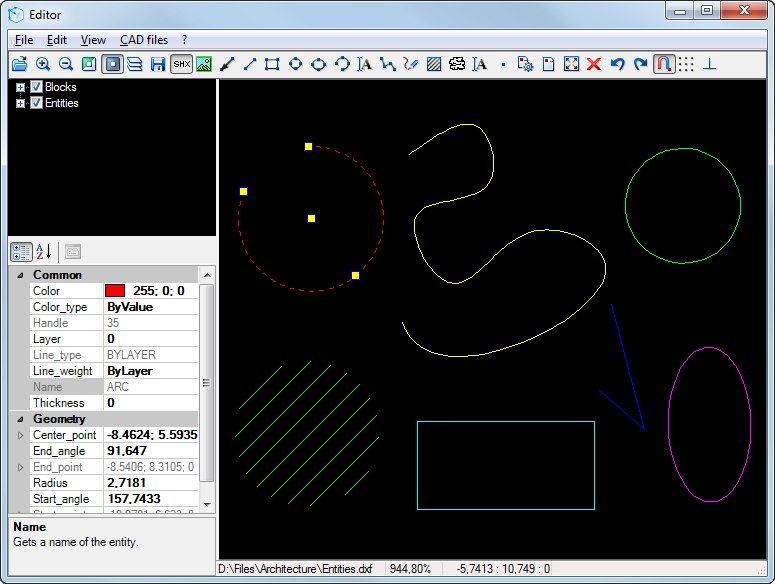Click the property grid scroll down arrow
The image size is (775, 584).
coord(207,505)
